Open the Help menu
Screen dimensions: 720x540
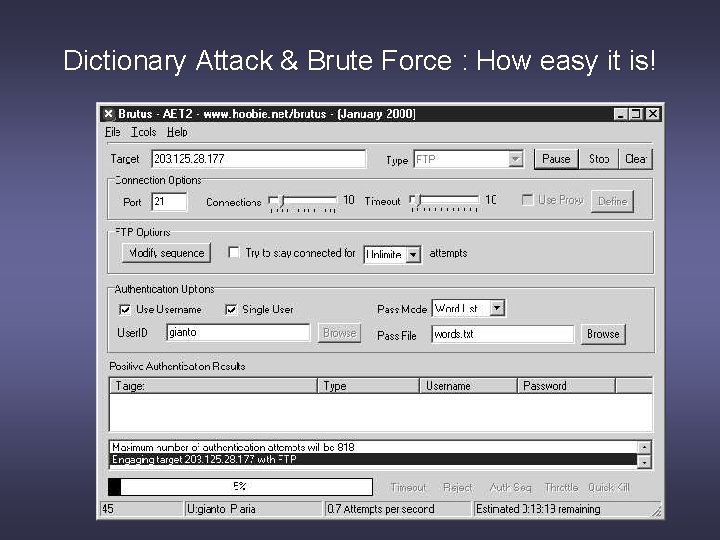click(177, 132)
